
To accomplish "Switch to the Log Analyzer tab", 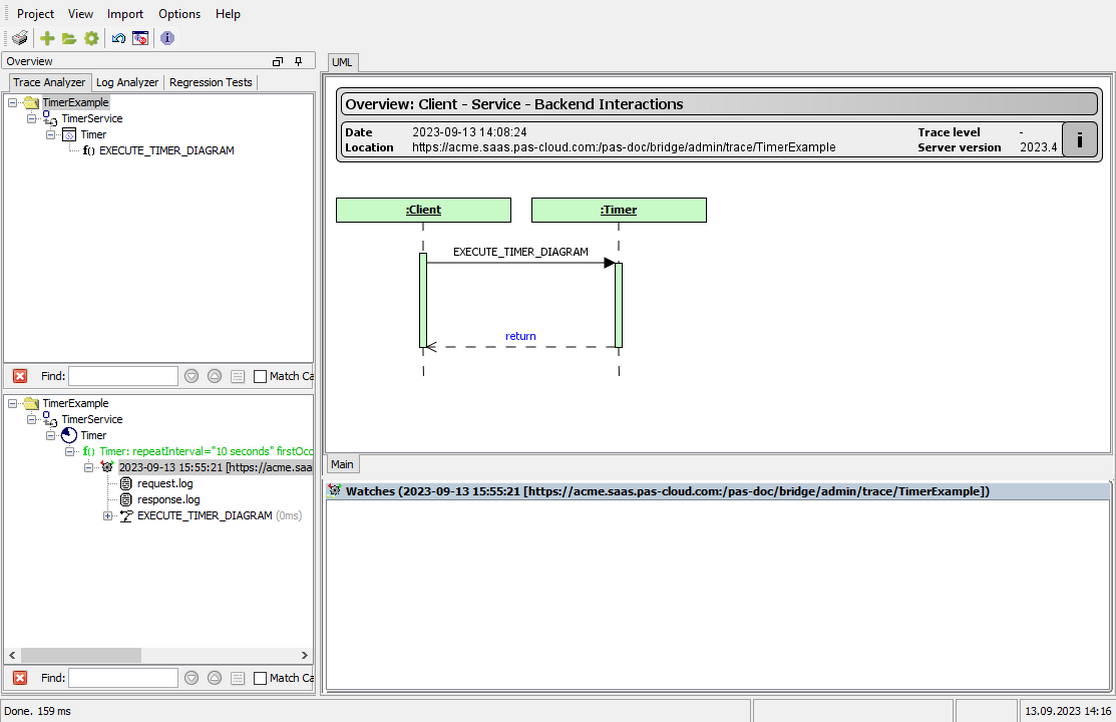I will 127,82.
